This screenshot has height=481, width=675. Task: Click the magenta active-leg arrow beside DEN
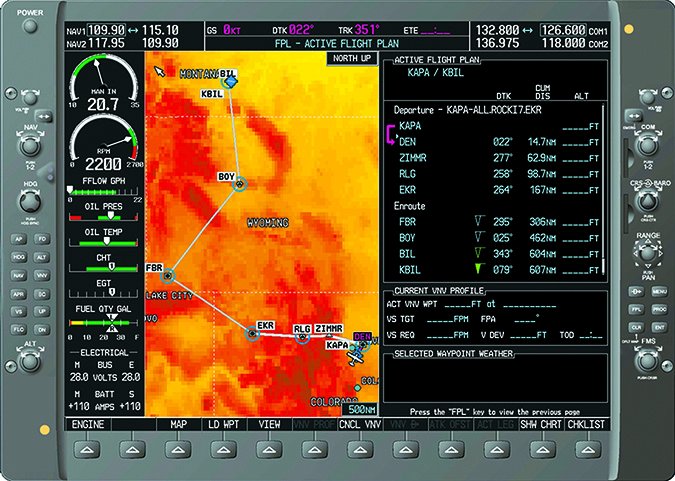tap(390, 135)
